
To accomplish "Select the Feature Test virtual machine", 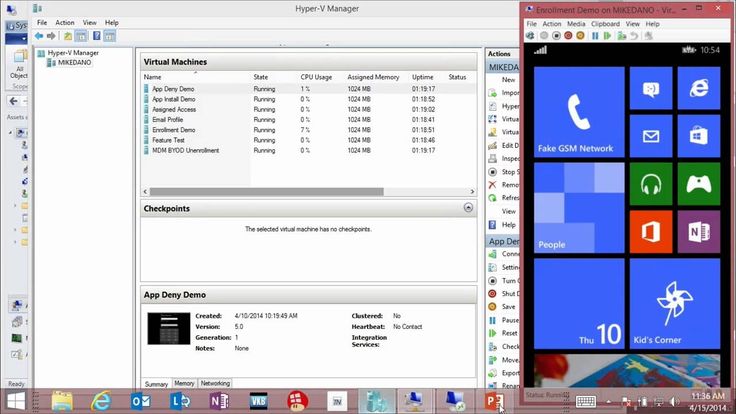I will (x=169, y=140).
